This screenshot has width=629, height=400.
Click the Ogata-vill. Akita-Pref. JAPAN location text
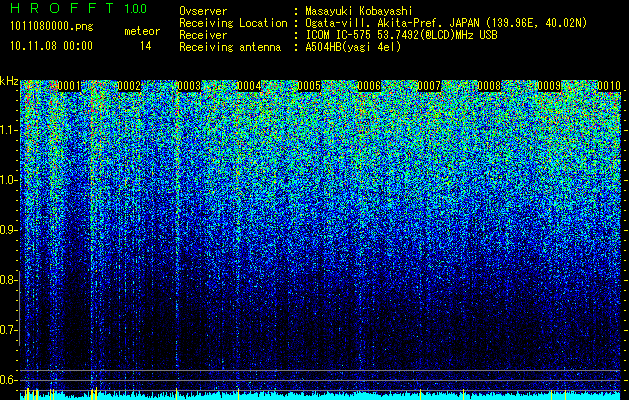tap(446, 23)
